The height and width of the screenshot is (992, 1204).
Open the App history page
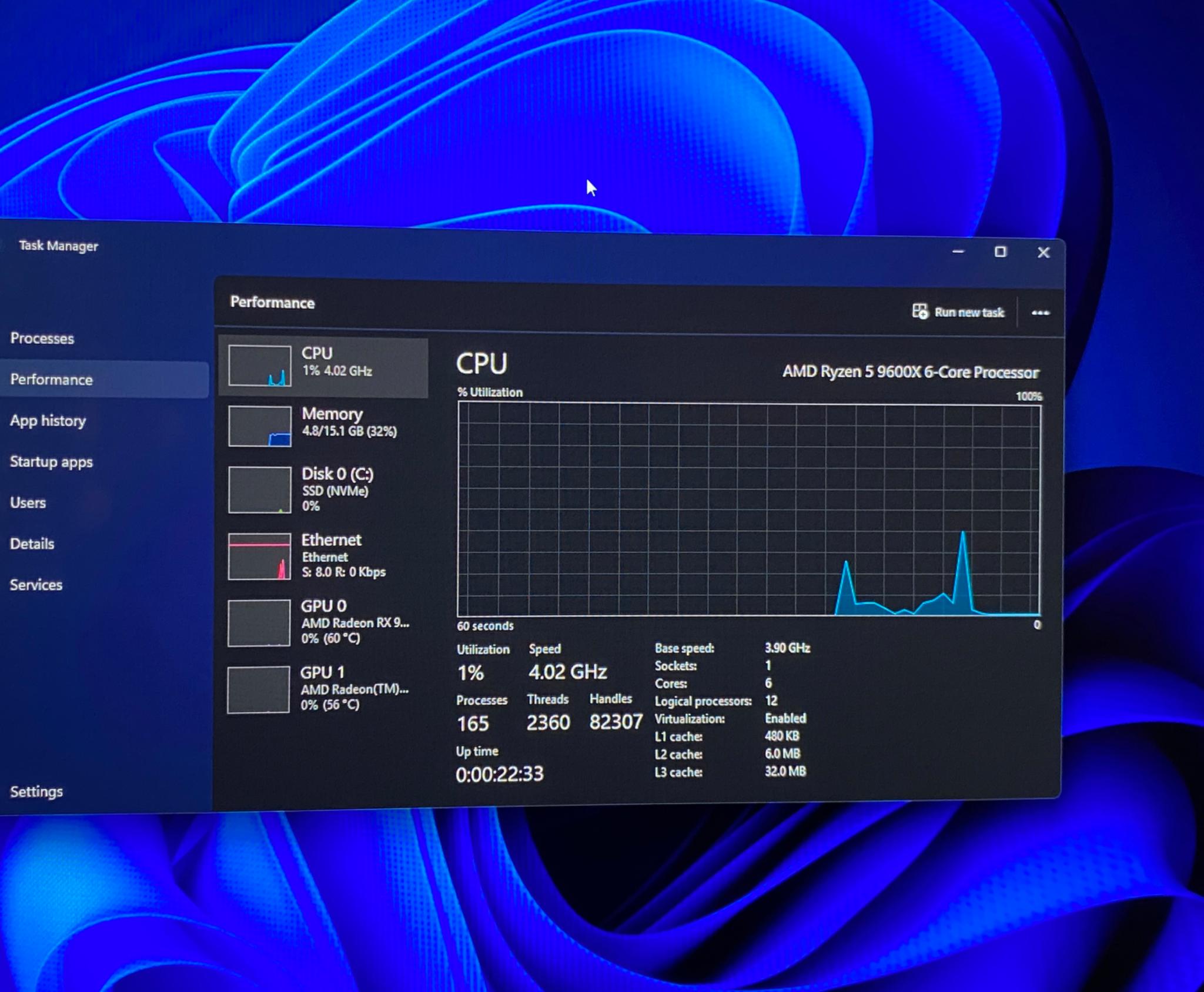(x=48, y=421)
